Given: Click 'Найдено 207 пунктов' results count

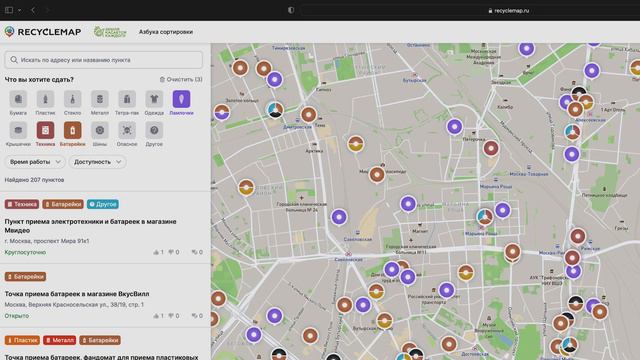Looking at the screenshot, I should coord(34,180).
